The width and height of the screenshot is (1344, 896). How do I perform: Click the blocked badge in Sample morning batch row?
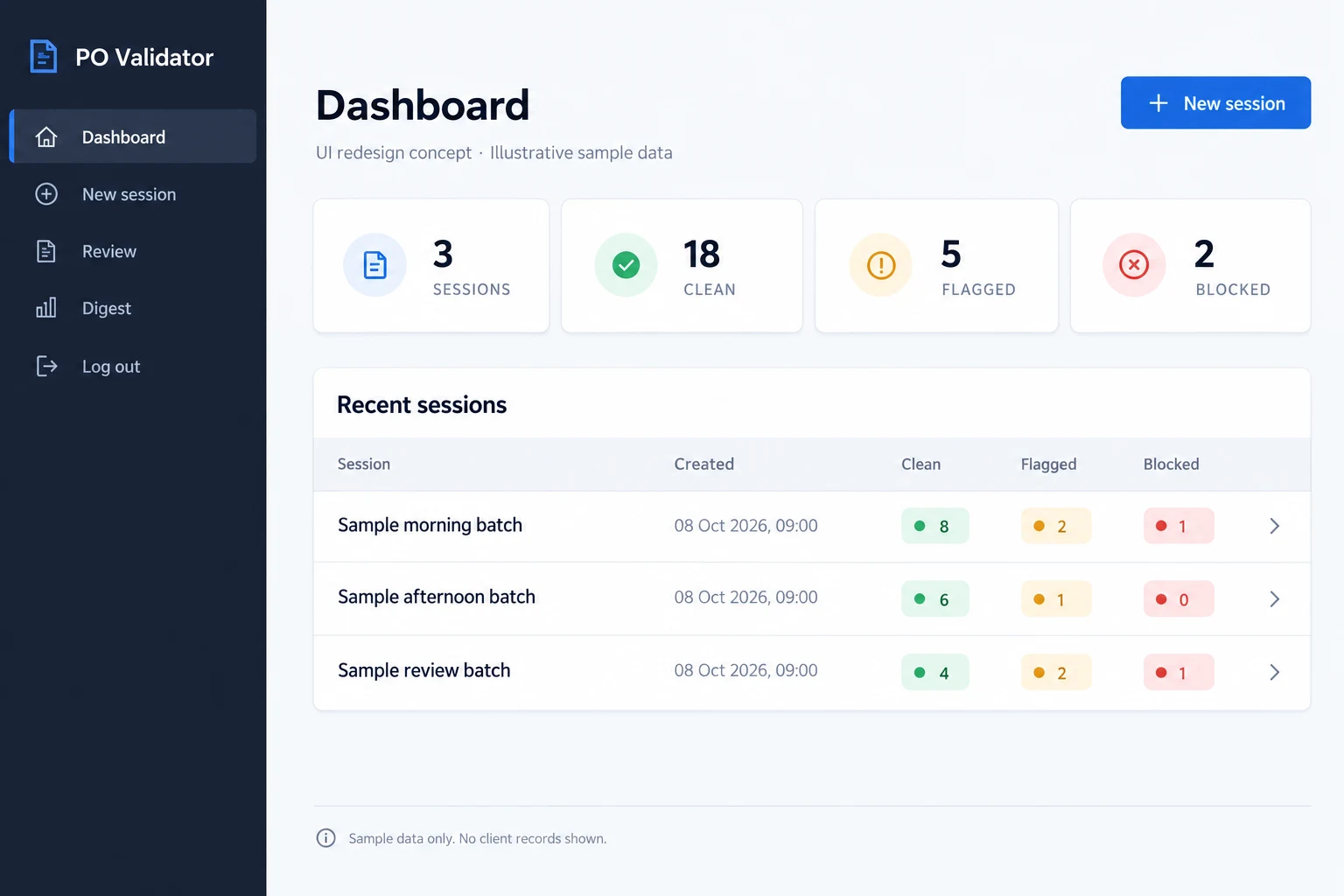click(1178, 526)
